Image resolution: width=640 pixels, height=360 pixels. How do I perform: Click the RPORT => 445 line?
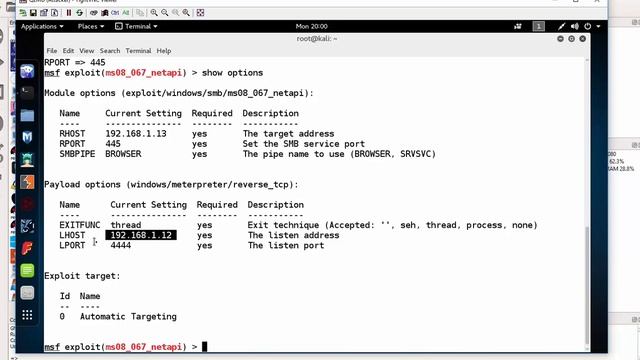tap(75, 62)
